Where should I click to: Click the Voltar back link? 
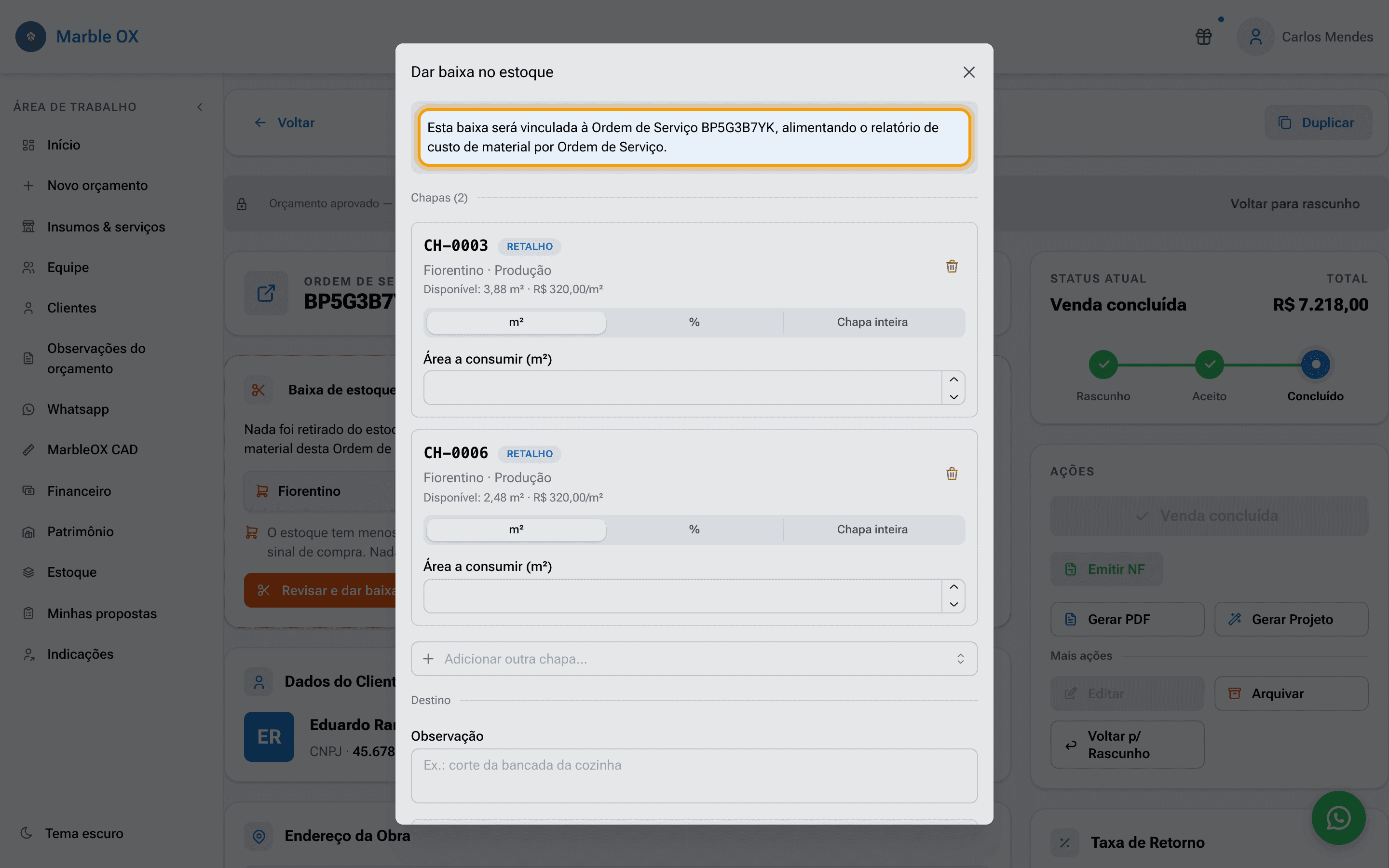tap(285, 123)
